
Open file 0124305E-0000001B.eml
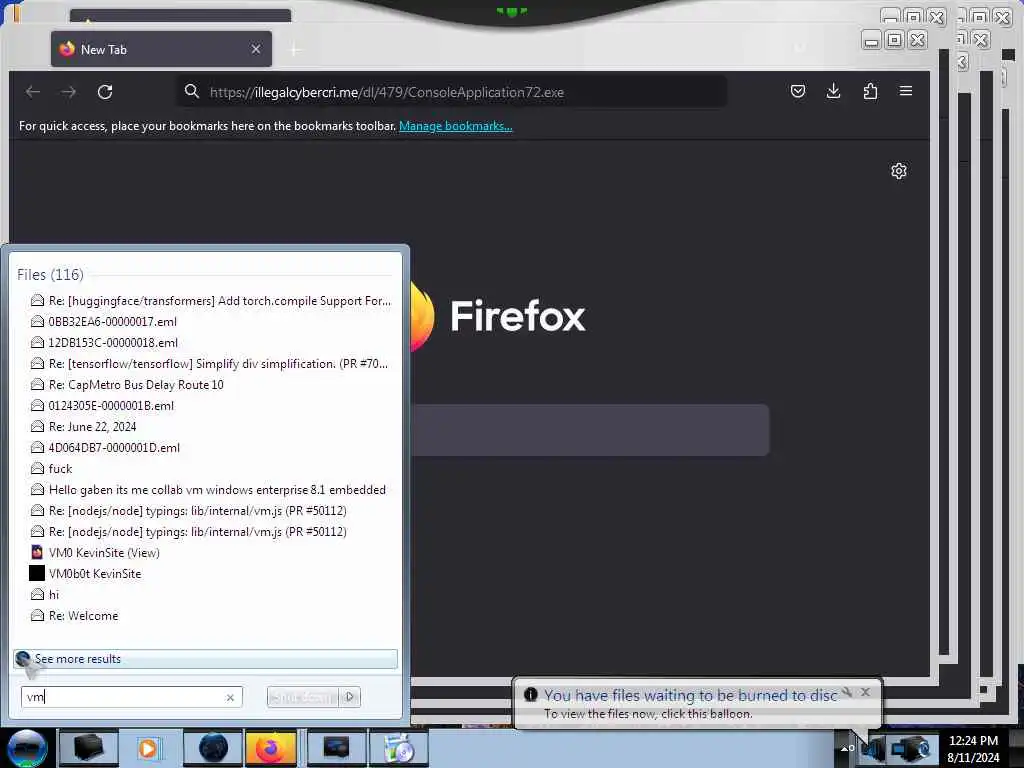(x=103, y=406)
